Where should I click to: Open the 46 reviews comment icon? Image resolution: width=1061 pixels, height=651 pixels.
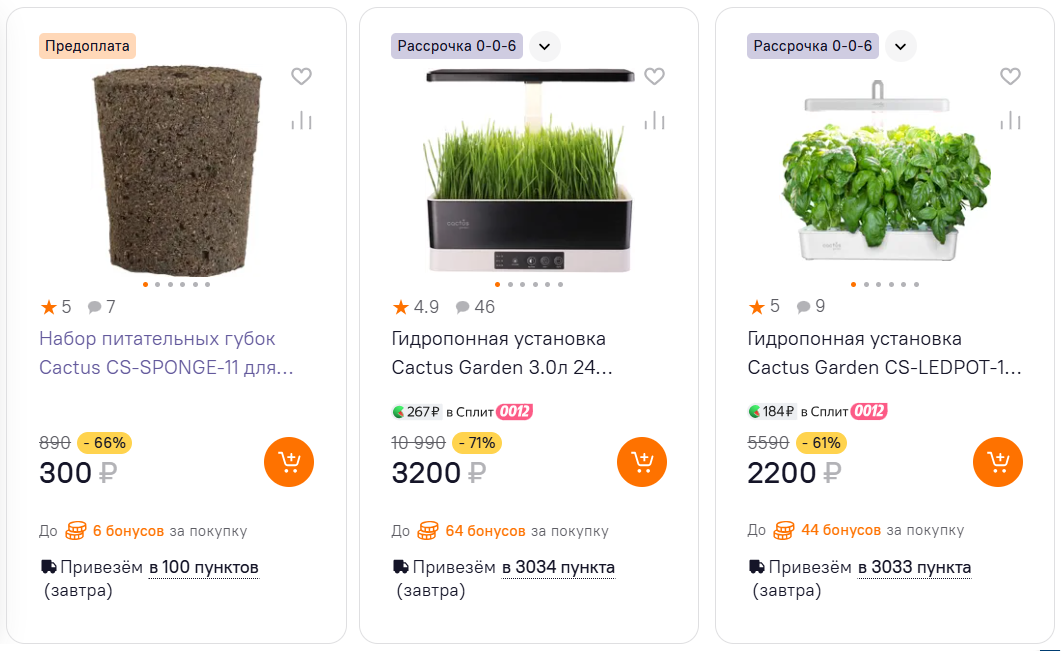click(x=463, y=307)
